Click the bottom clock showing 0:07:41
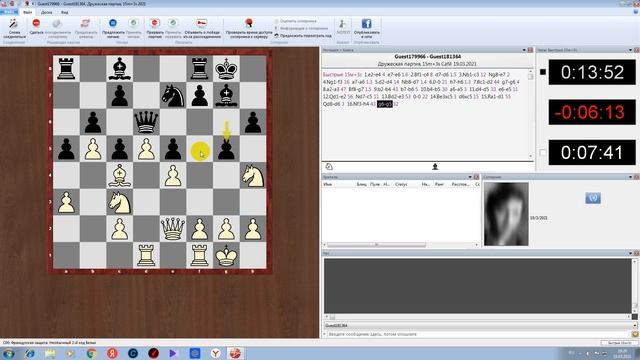Screen dimensions: 640x360 click(592, 153)
